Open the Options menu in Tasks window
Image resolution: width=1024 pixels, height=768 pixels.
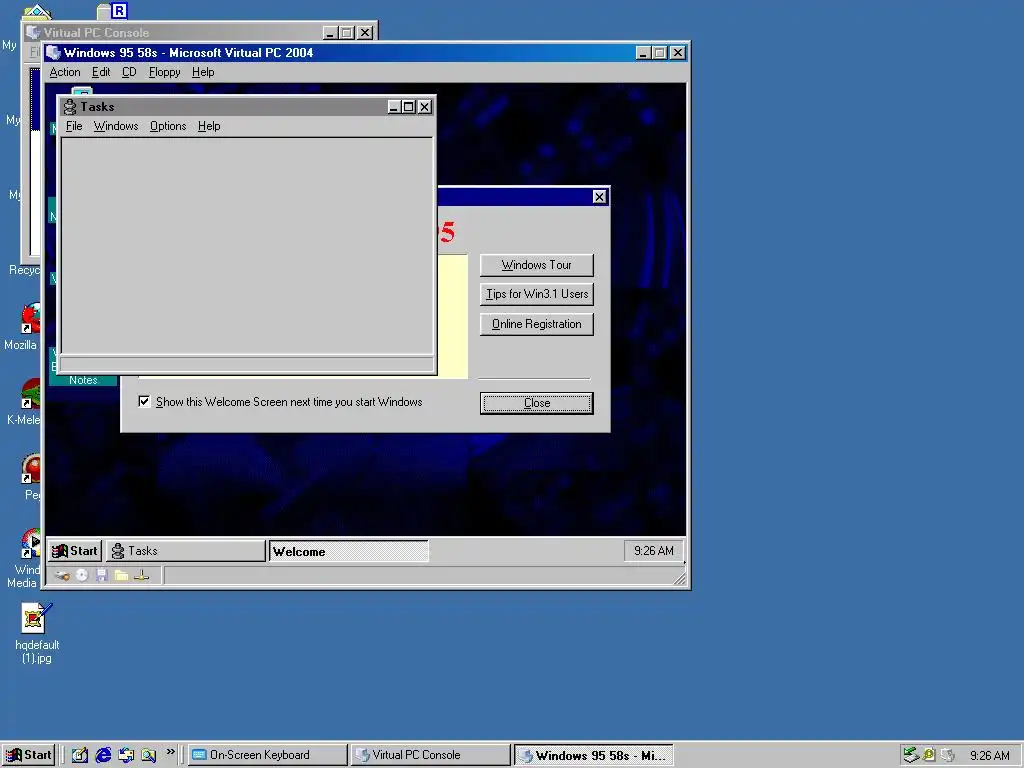(x=168, y=126)
